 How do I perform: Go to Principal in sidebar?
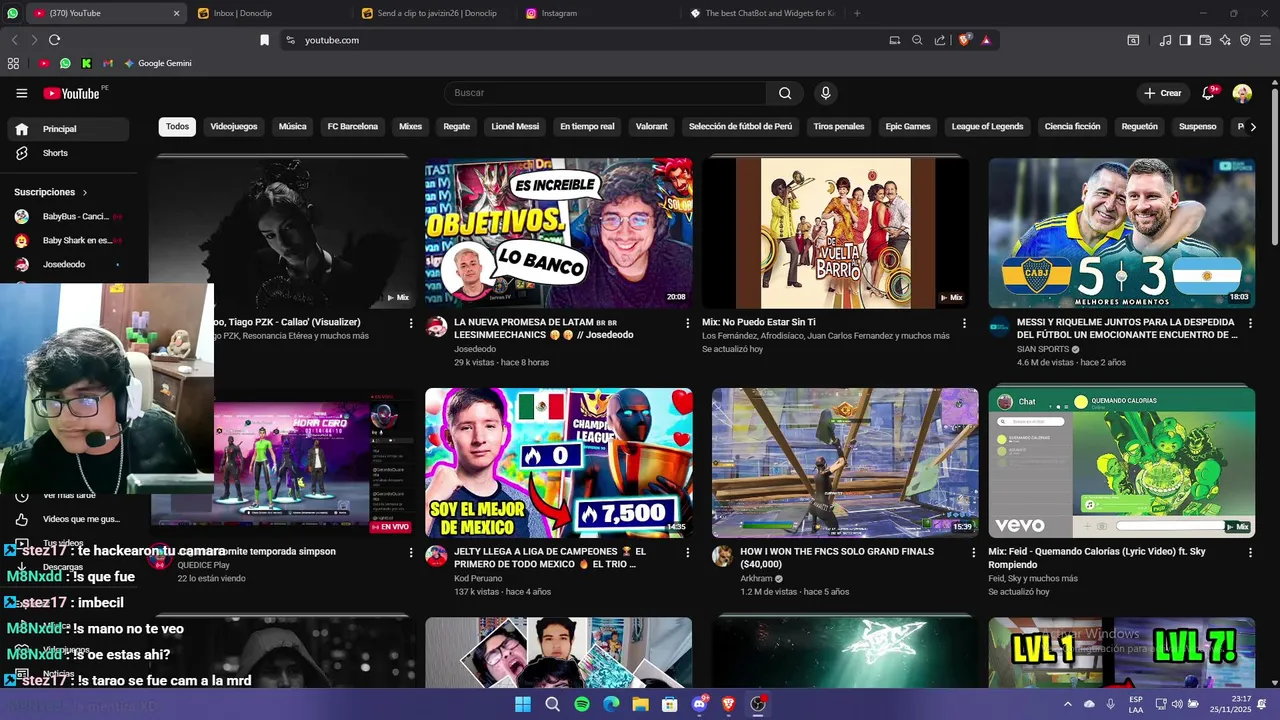[68, 129]
